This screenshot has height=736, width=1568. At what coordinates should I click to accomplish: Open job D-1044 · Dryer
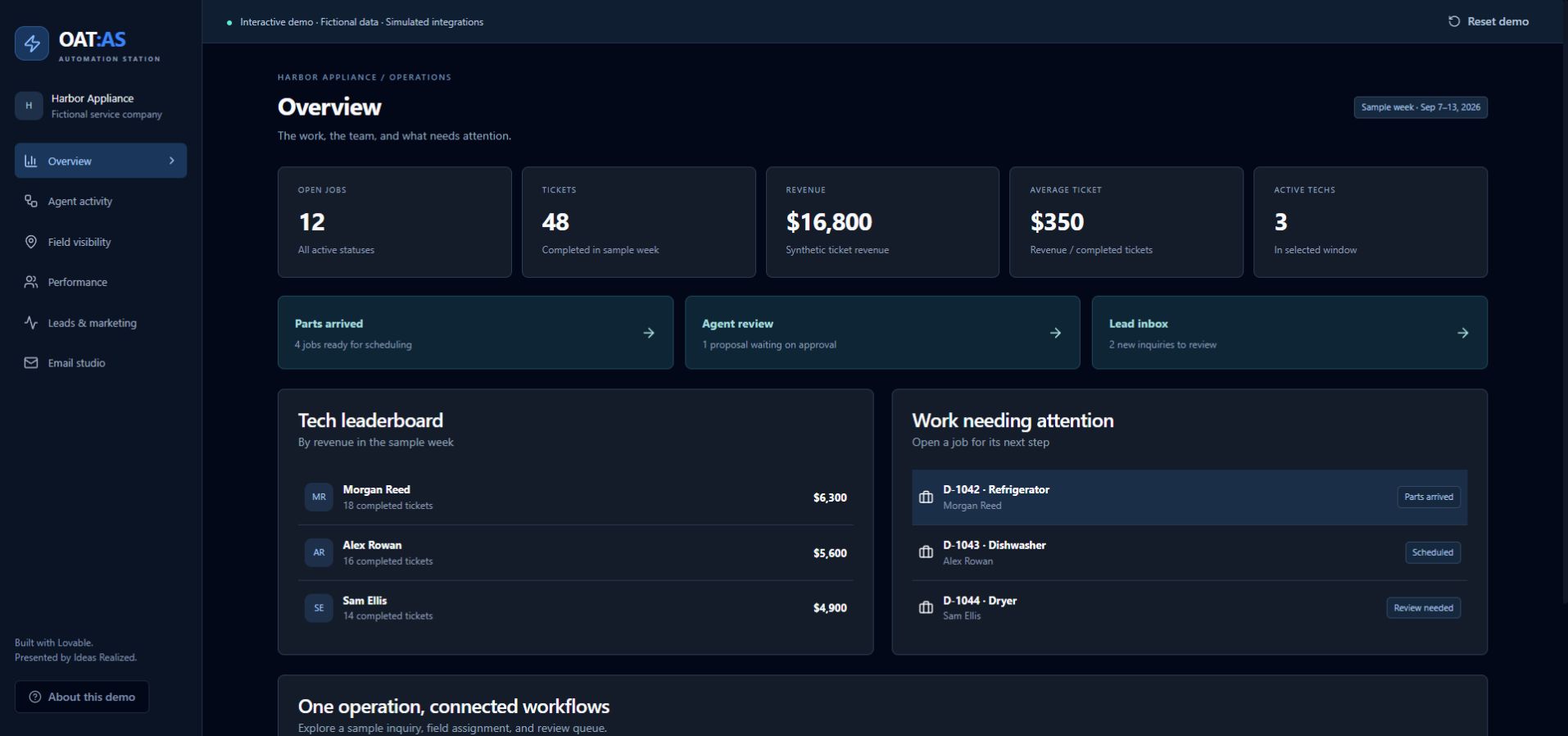[x=1190, y=608]
